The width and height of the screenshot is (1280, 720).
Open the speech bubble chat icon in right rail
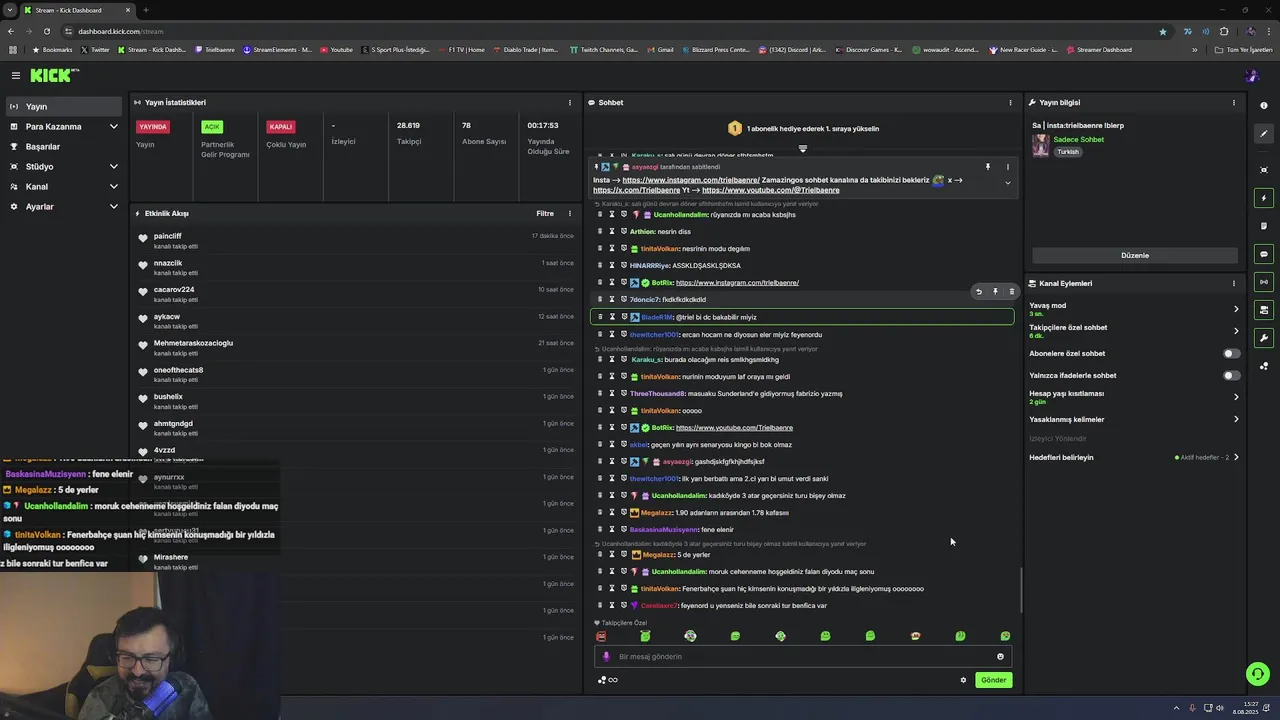point(1264,254)
